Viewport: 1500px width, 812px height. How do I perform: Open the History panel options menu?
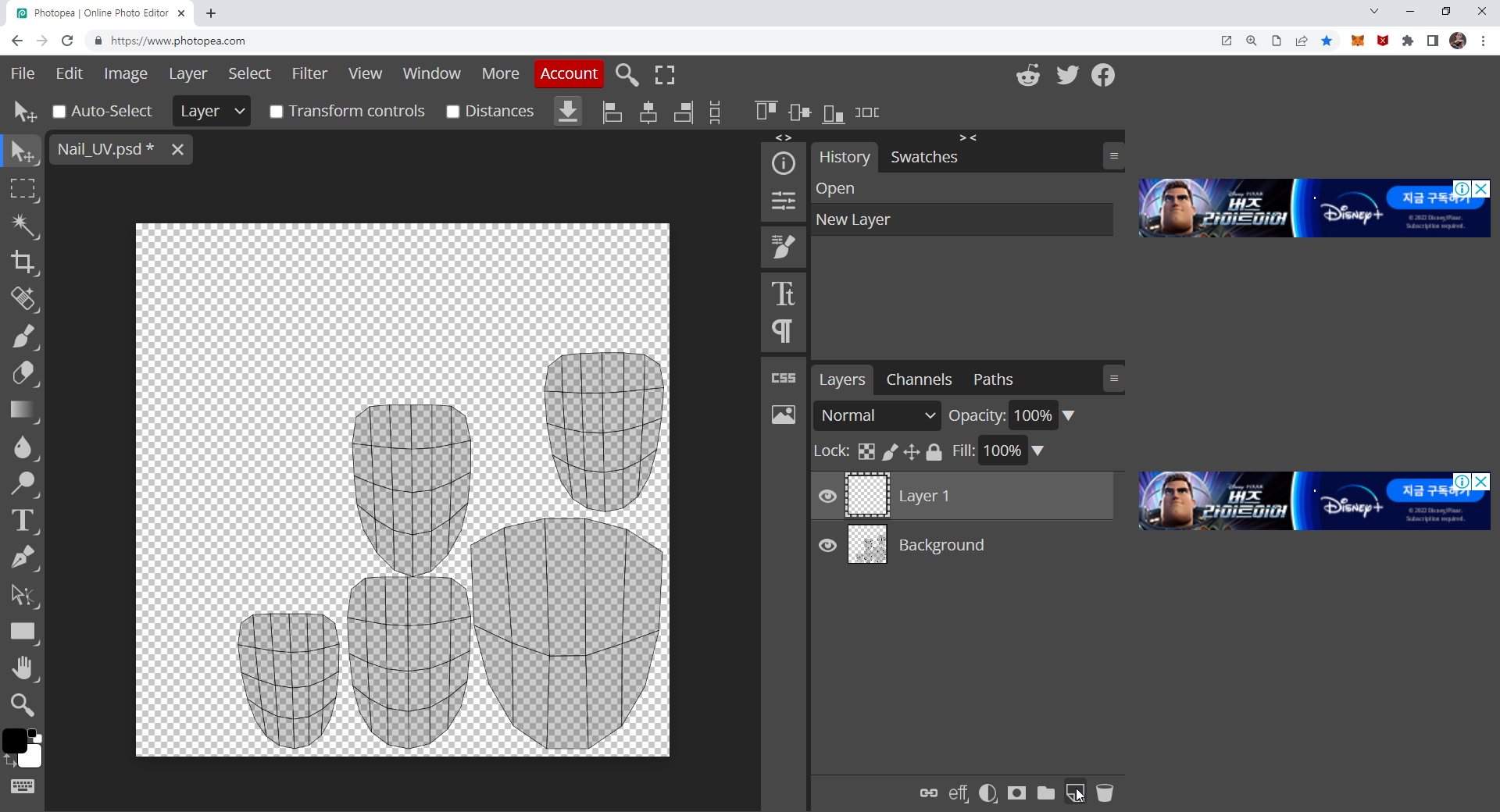(x=1114, y=156)
